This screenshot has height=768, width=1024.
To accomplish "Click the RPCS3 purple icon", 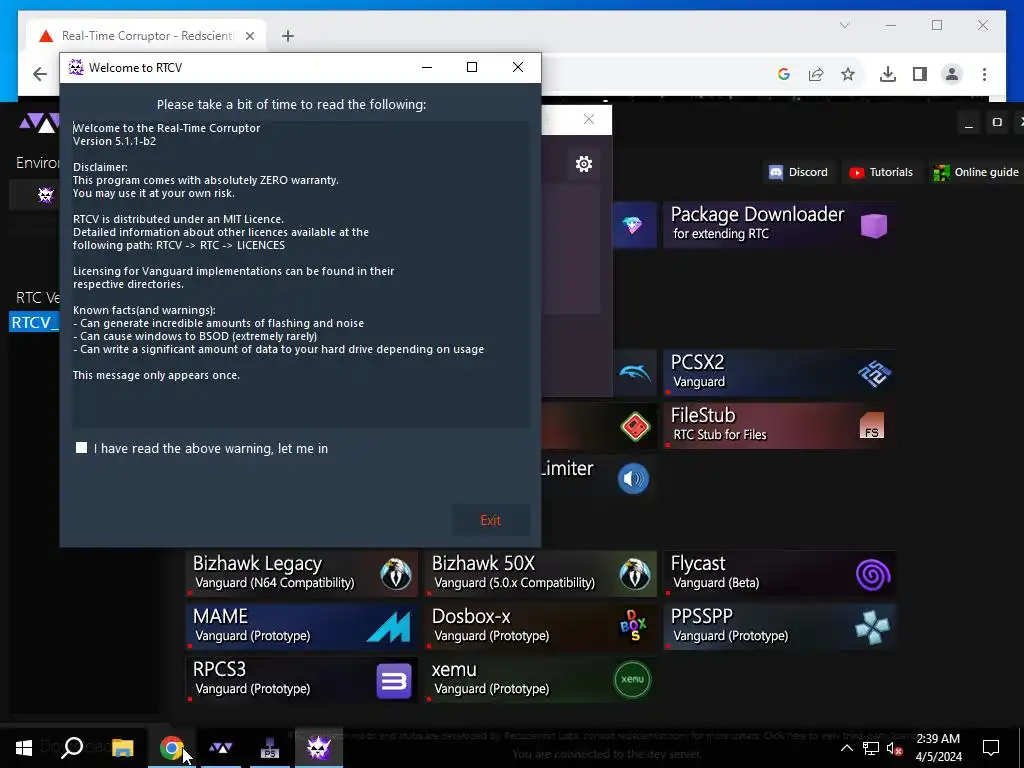I will (x=394, y=680).
